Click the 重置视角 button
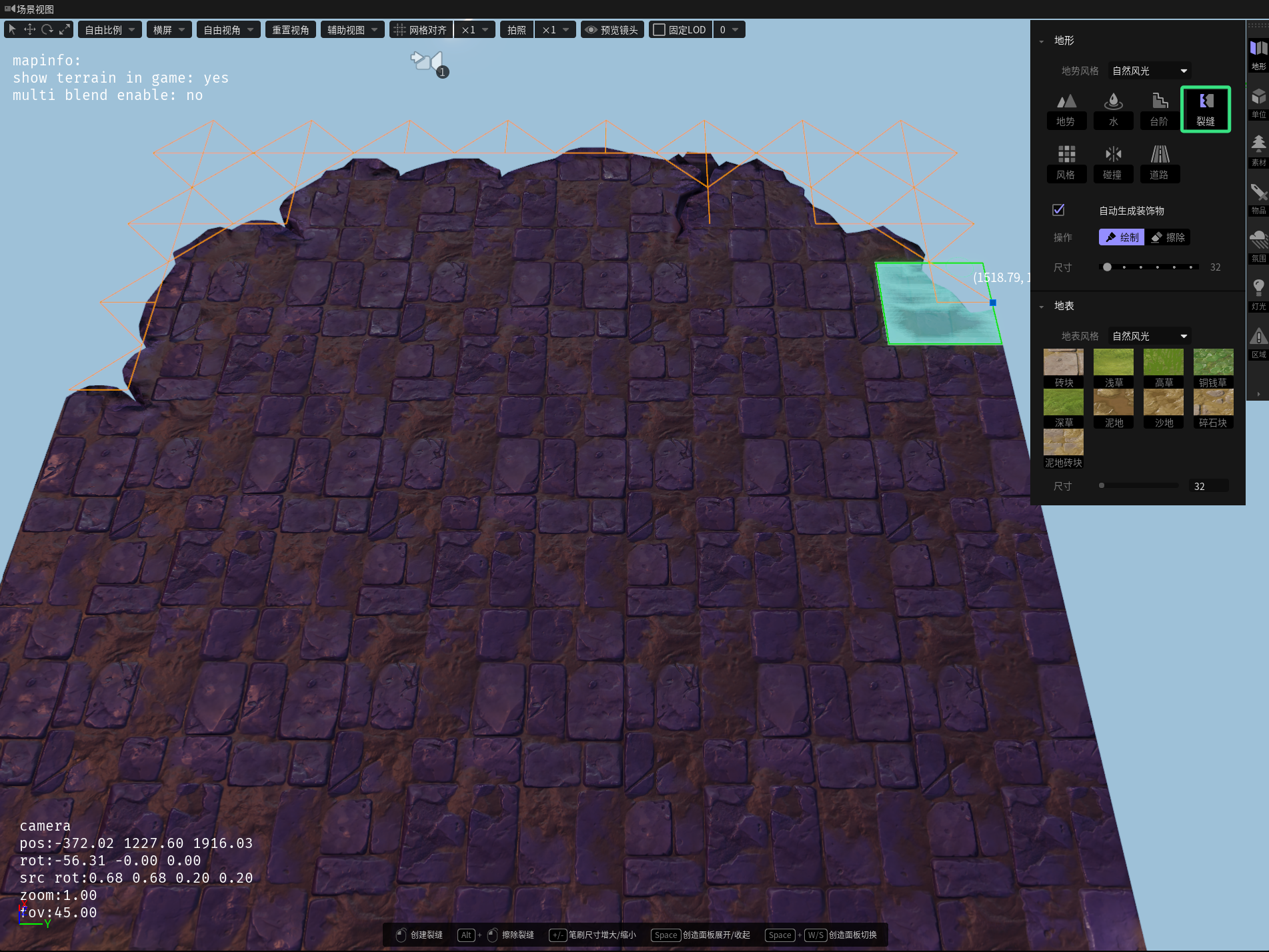Screen dimensions: 1269x952 [x=291, y=30]
